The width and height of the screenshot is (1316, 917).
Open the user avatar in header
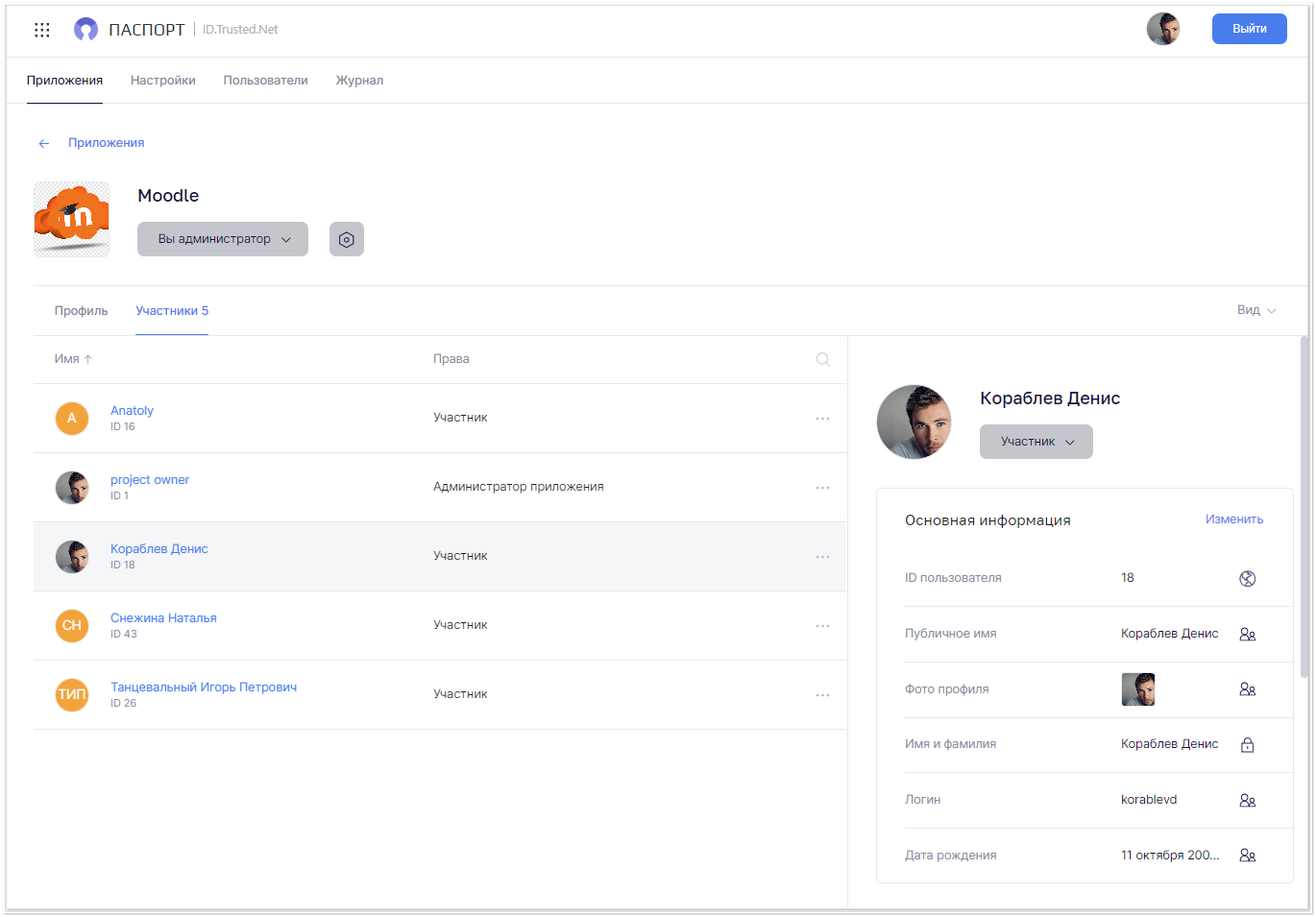tap(1163, 29)
